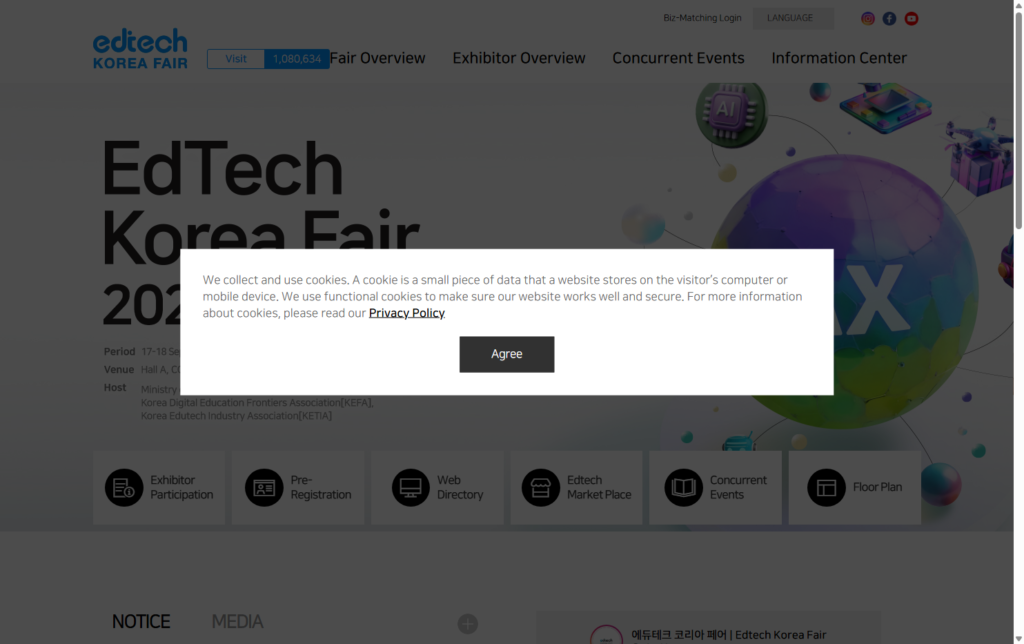Viewport: 1024px width, 644px height.
Task: Open the Privacy Policy link
Action: [407, 313]
